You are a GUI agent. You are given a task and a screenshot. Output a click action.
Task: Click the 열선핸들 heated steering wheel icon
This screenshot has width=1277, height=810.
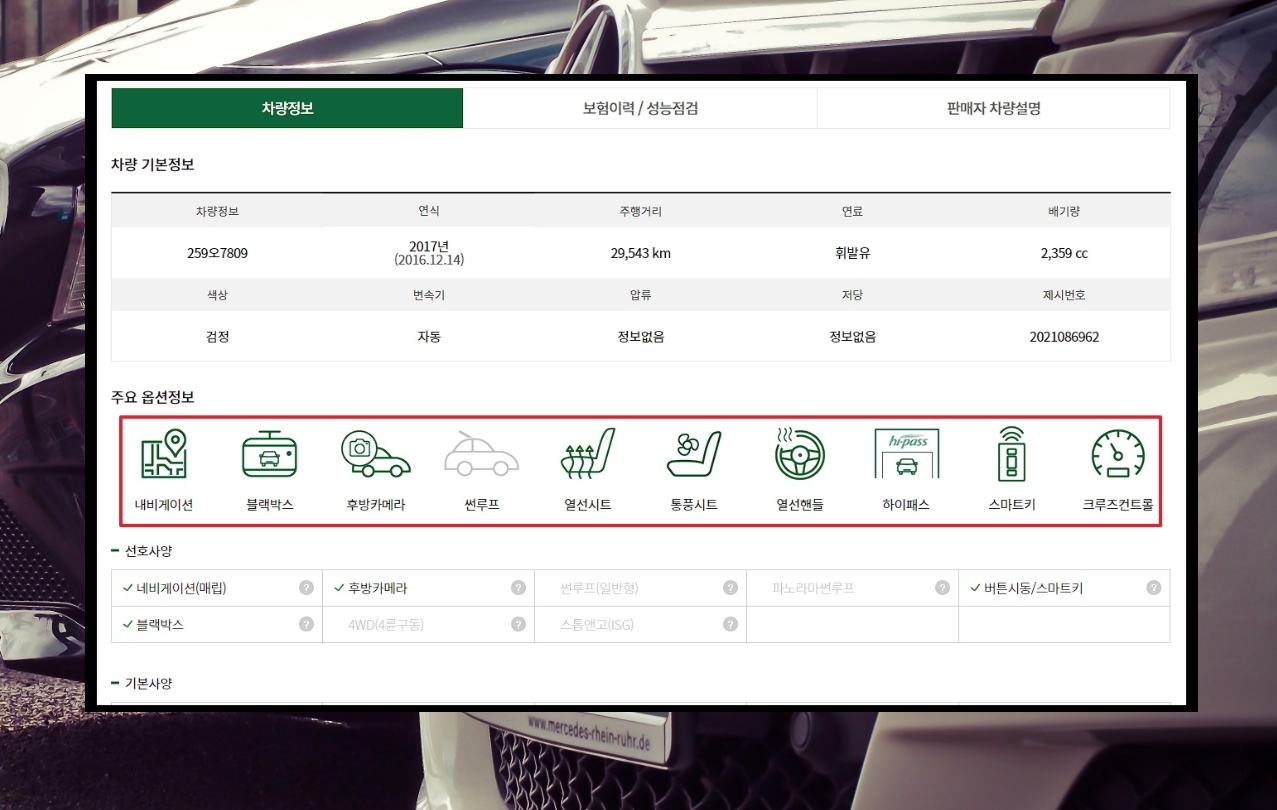point(800,454)
